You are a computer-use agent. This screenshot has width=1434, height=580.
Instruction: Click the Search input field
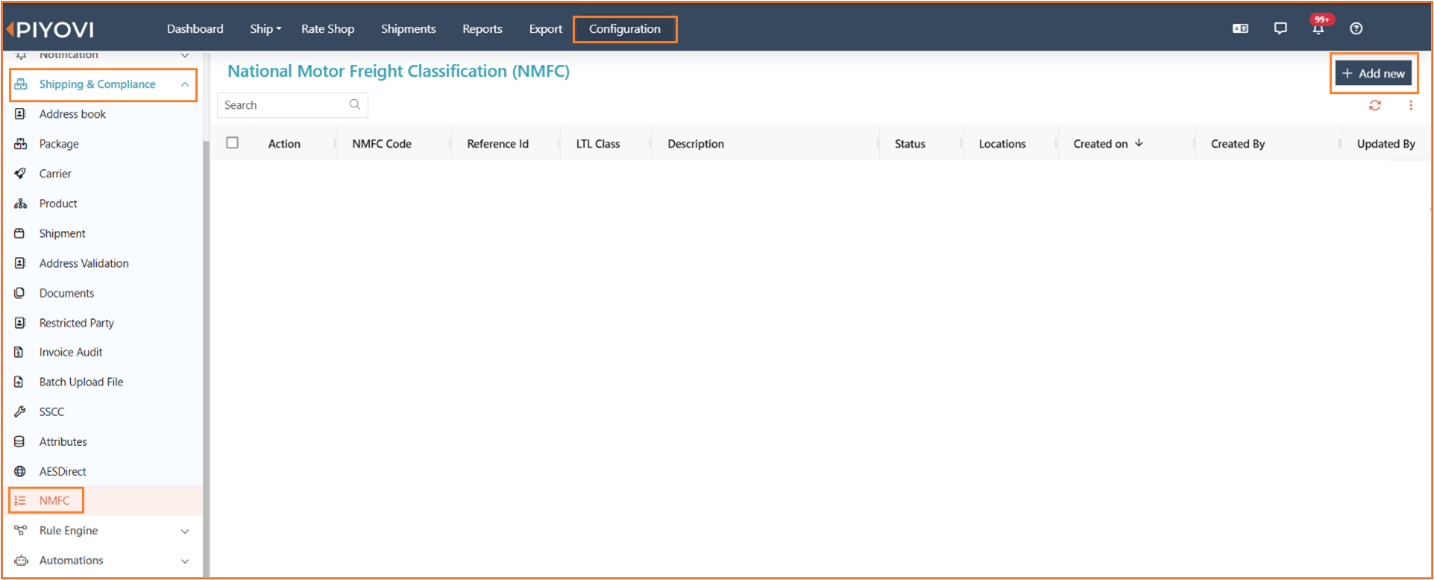click(292, 105)
